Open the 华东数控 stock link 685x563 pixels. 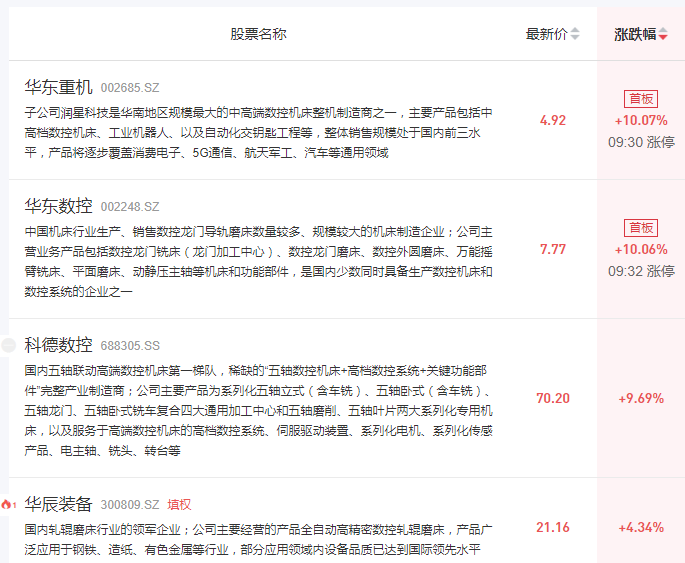(58, 206)
